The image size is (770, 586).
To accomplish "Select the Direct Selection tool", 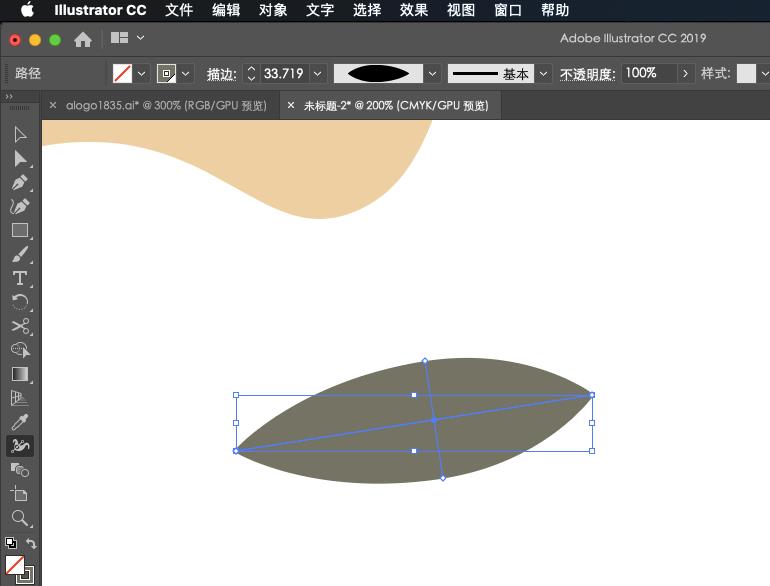I will click(20, 159).
